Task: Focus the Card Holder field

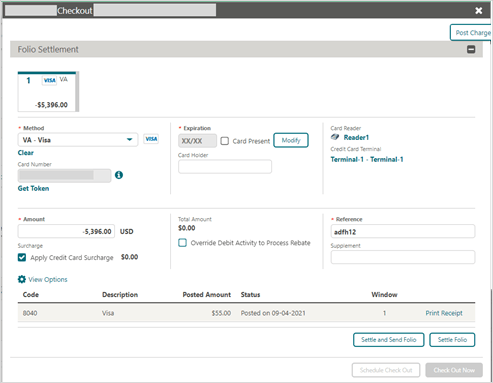Action: pyautogui.click(x=225, y=166)
